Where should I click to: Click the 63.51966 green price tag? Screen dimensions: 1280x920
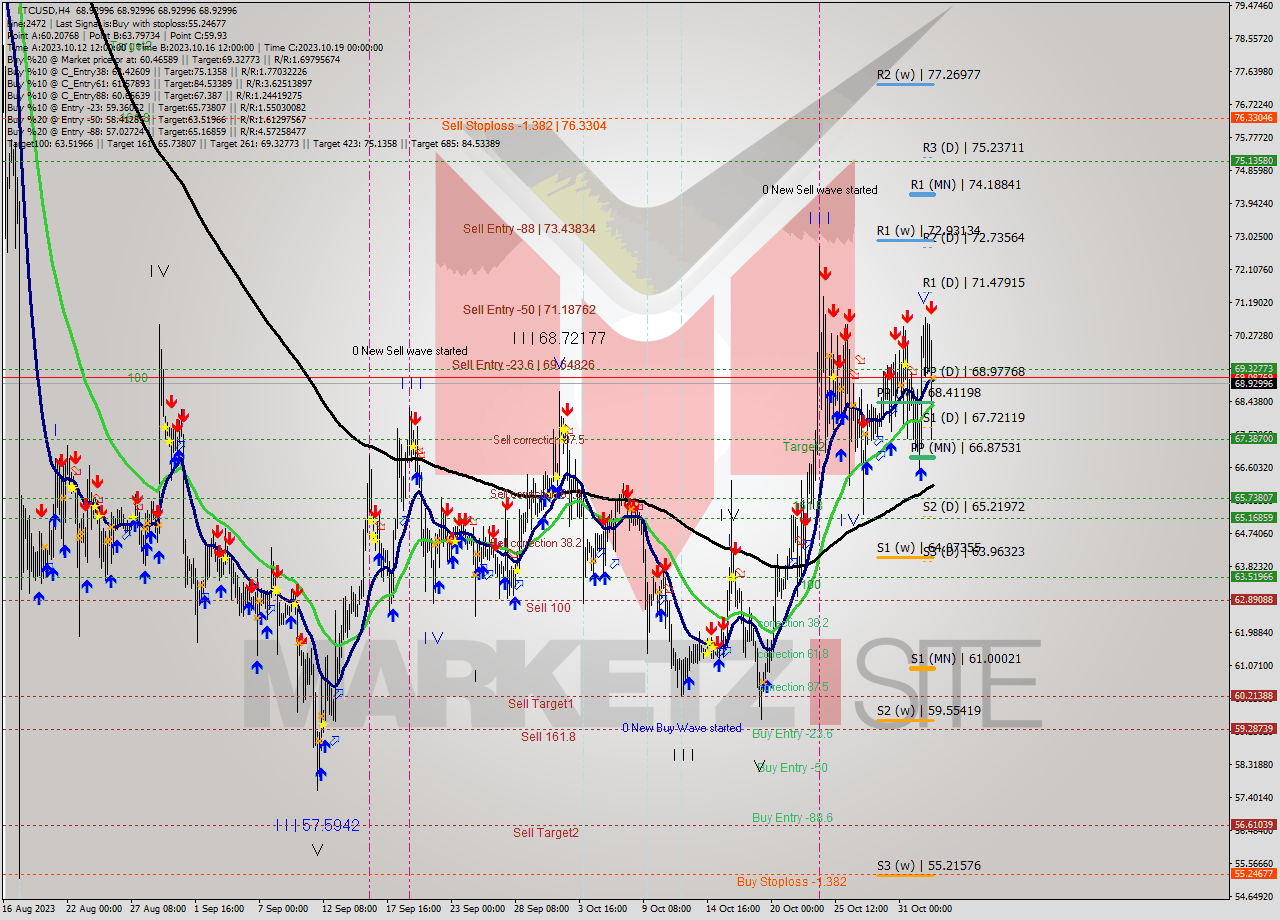pos(1254,576)
